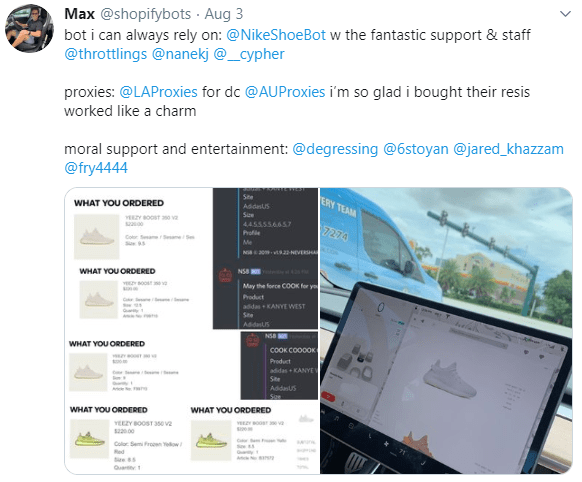Open the Aug 3 tweet timestamp
The width and height of the screenshot is (582, 482).
(224, 14)
